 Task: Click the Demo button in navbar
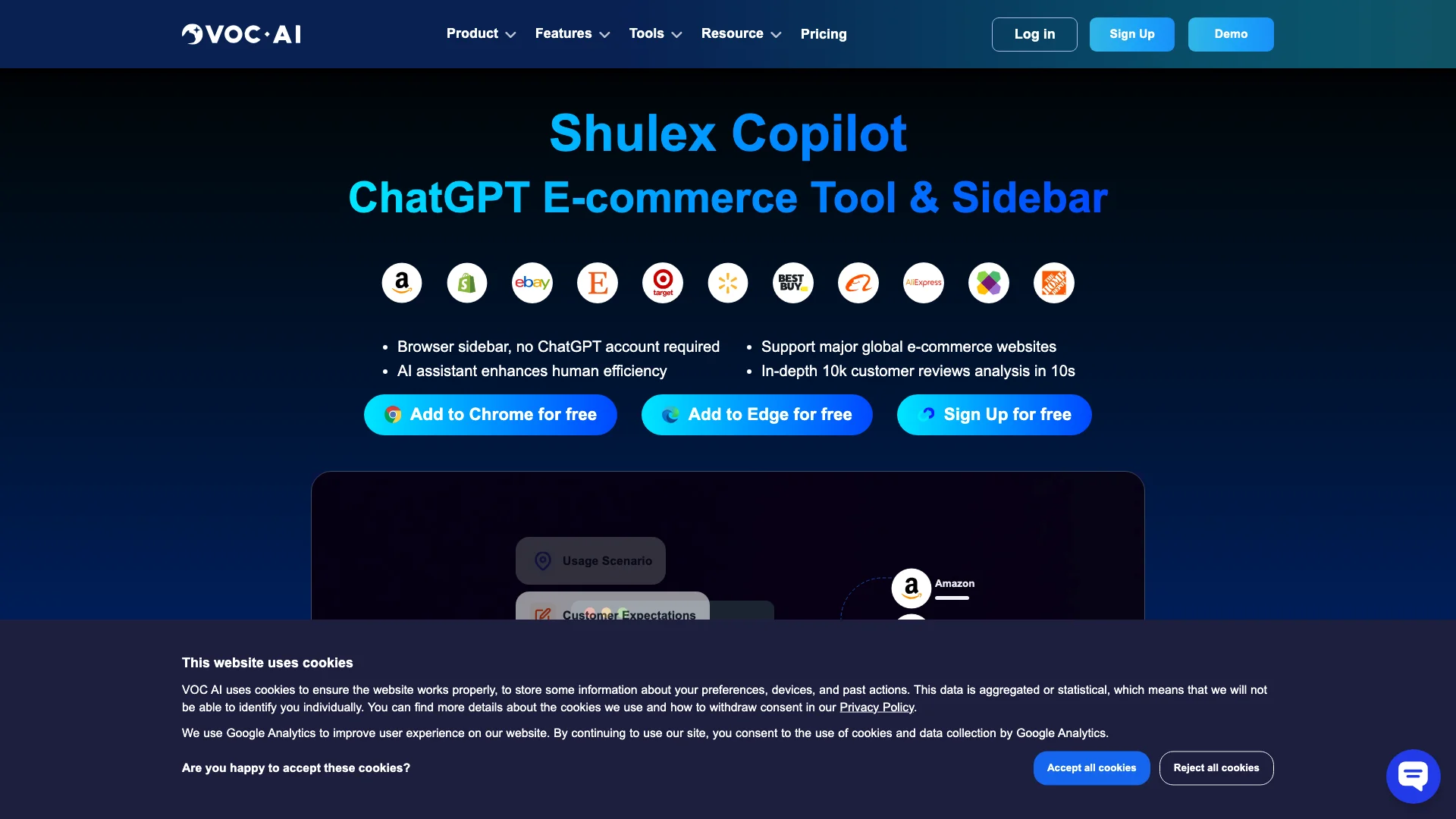click(x=1229, y=34)
